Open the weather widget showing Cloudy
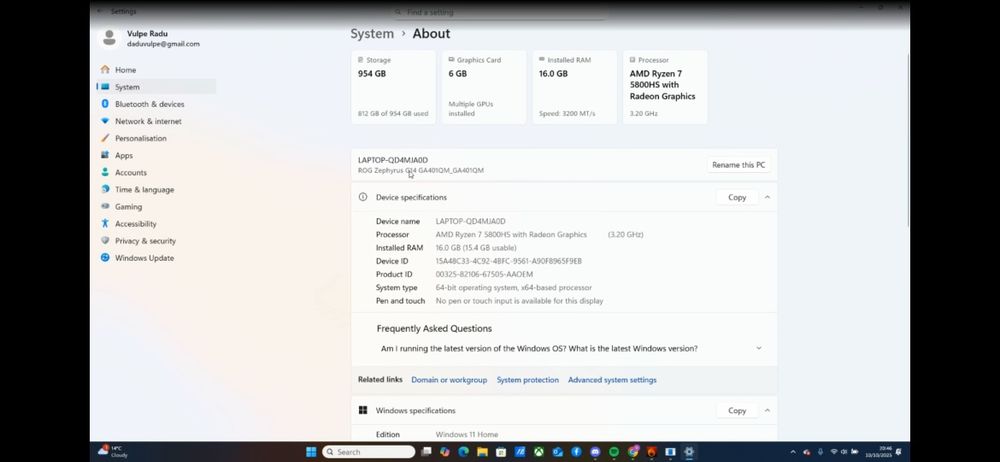The height and width of the screenshot is (462, 1000). point(112,451)
